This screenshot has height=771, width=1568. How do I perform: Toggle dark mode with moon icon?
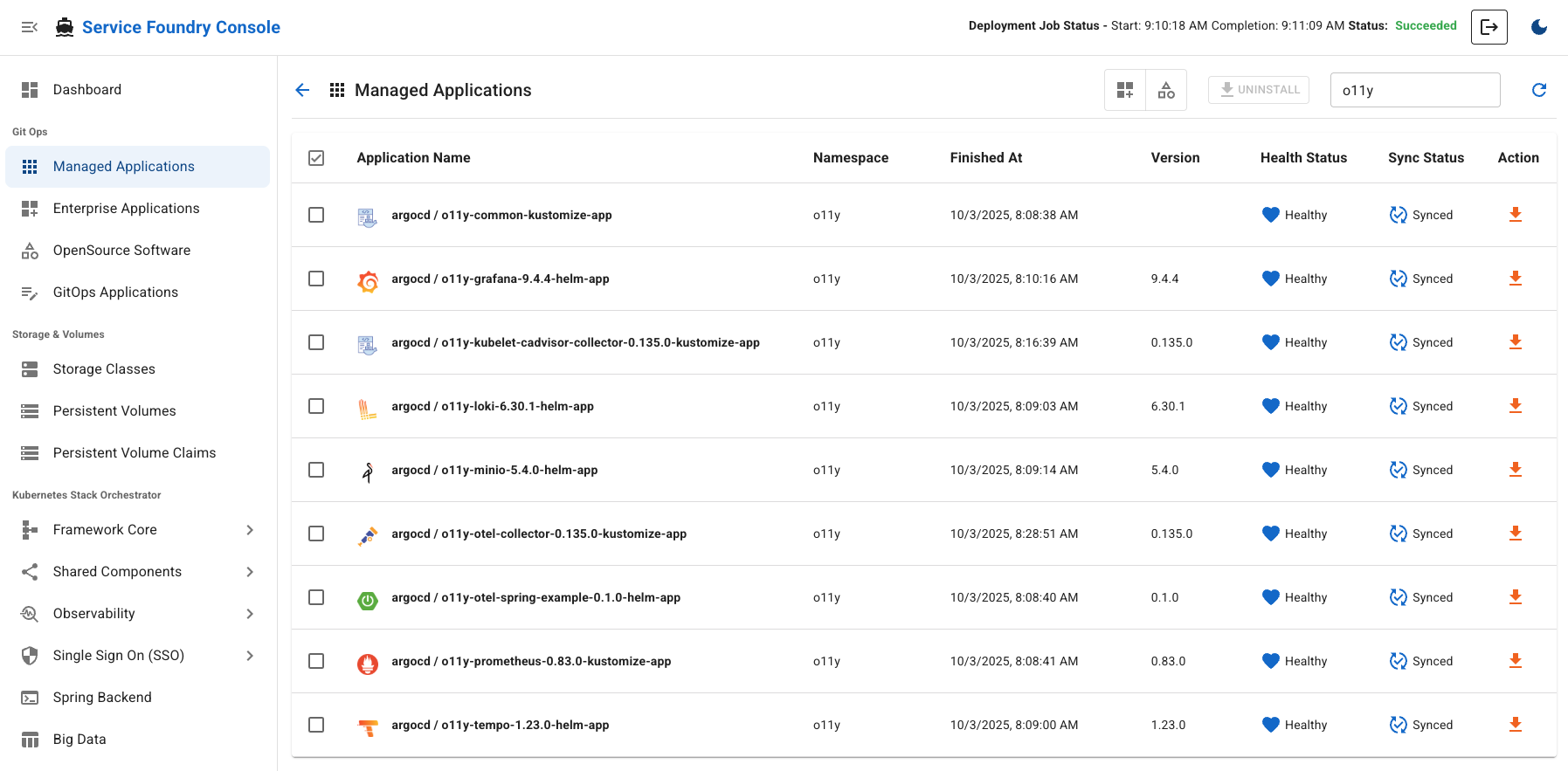1539,27
